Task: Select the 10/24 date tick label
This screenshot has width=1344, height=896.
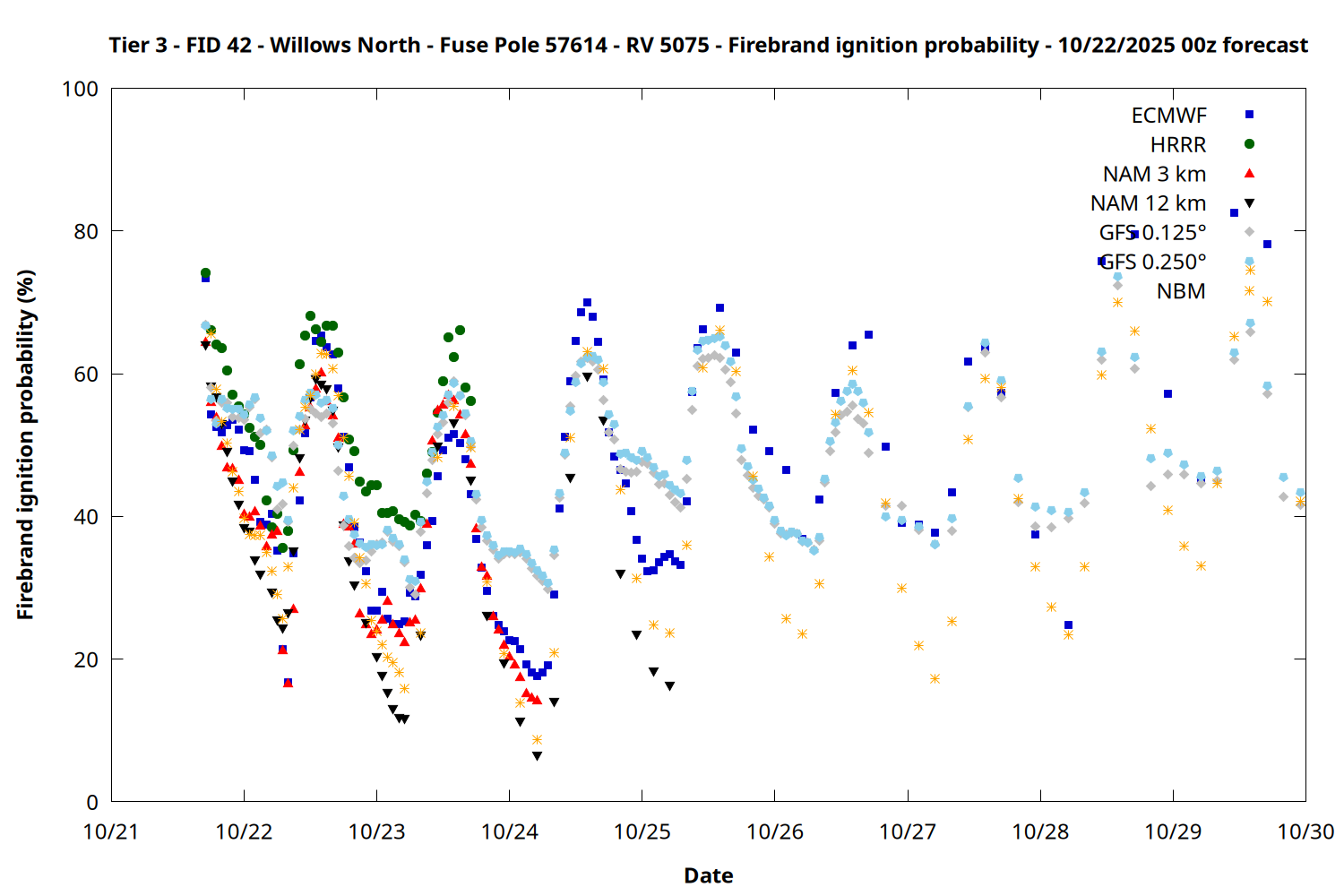Action: coord(509,831)
